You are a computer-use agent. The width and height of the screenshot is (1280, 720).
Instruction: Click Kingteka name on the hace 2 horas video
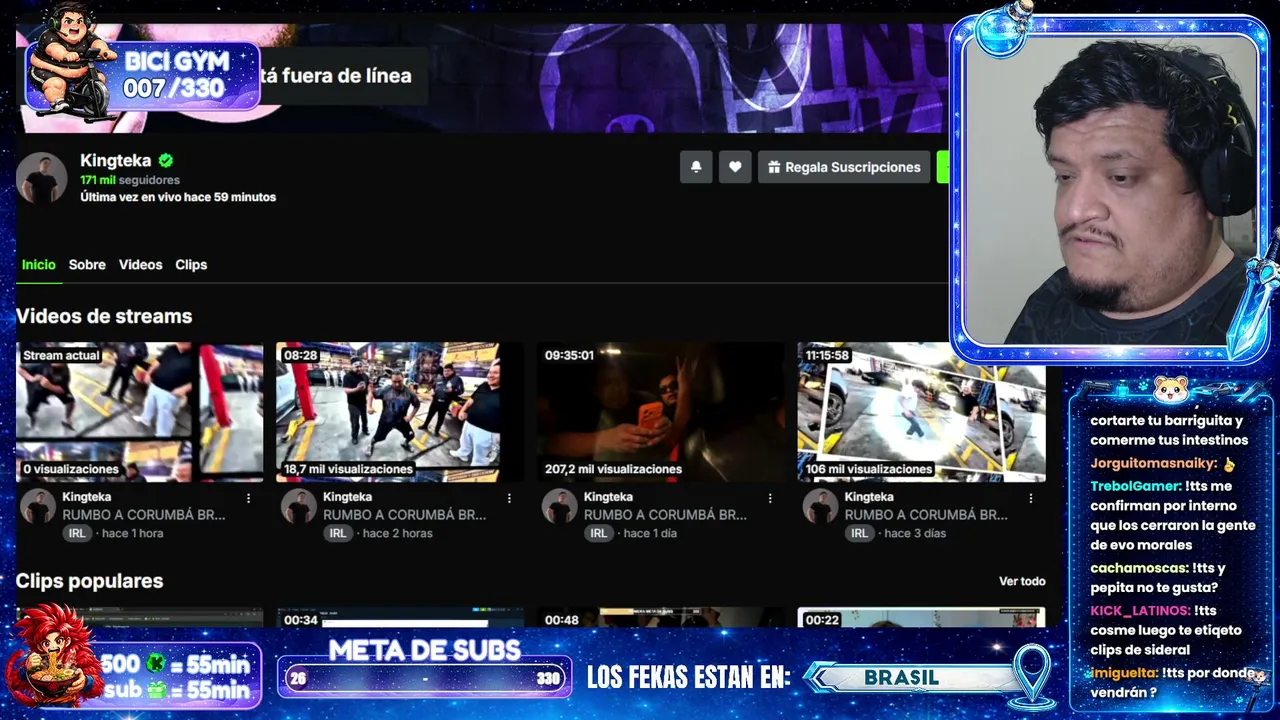click(347, 497)
